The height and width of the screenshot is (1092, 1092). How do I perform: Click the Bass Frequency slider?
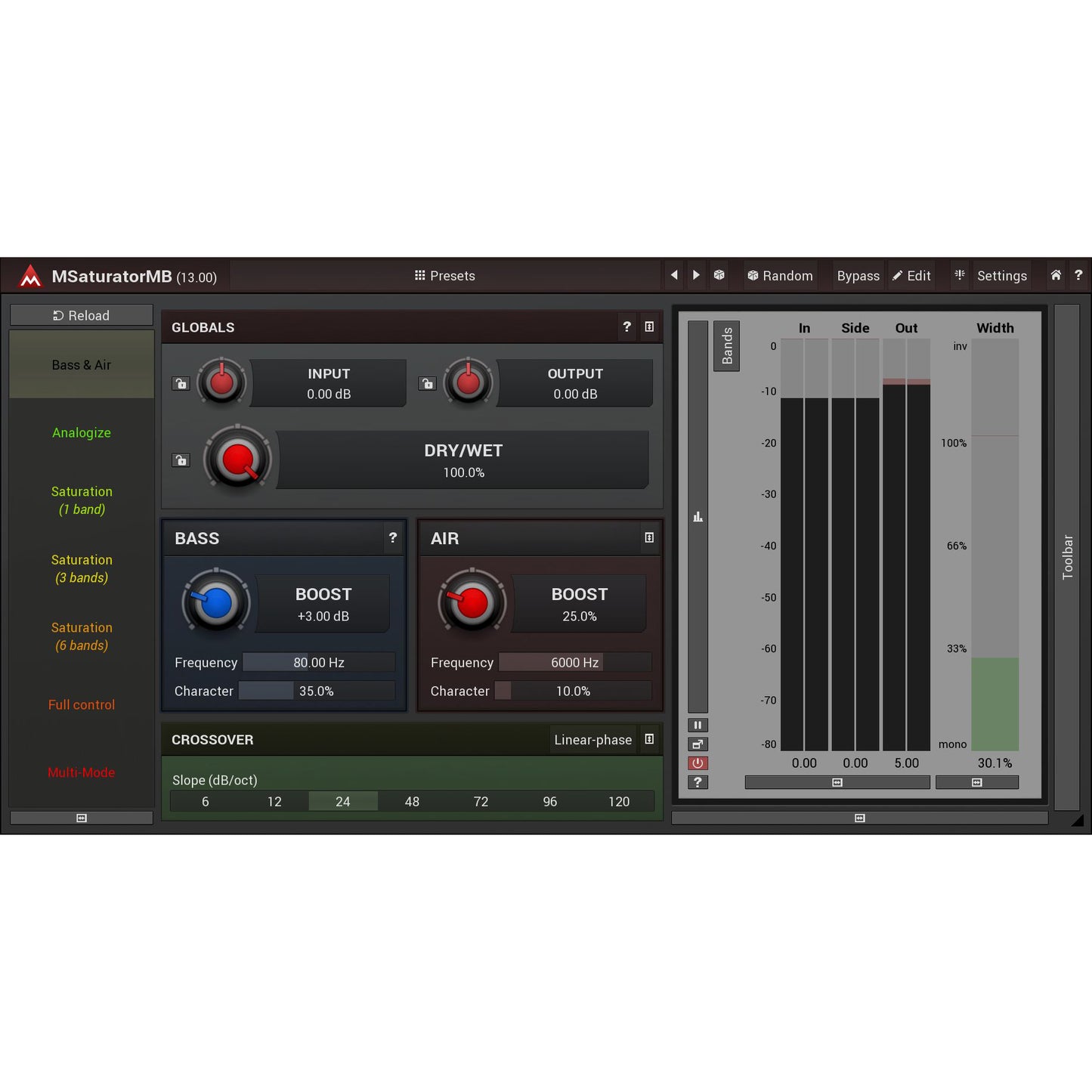click(x=319, y=663)
